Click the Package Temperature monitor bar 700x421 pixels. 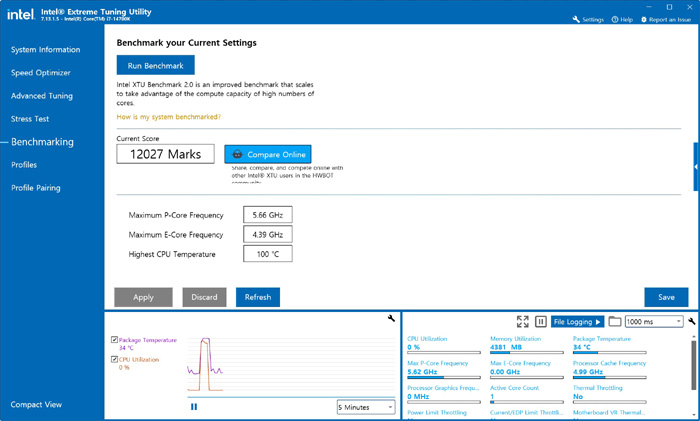coord(609,353)
